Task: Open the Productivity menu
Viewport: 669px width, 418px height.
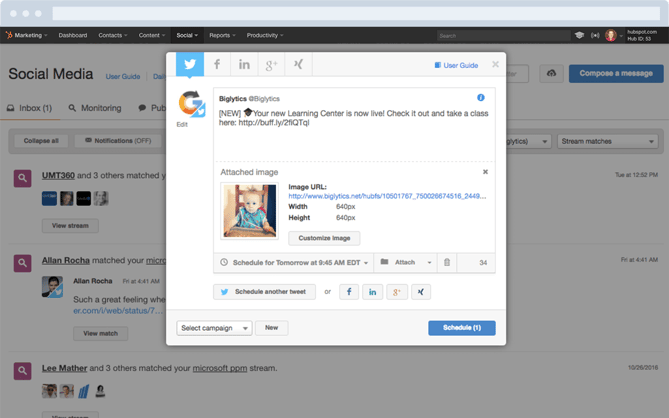Action: coord(265,35)
